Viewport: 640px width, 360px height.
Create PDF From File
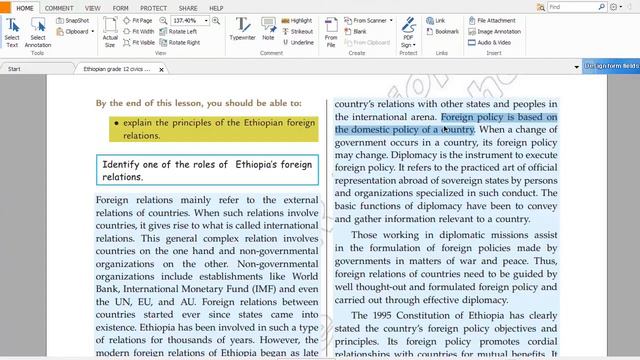click(x=331, y=32)
